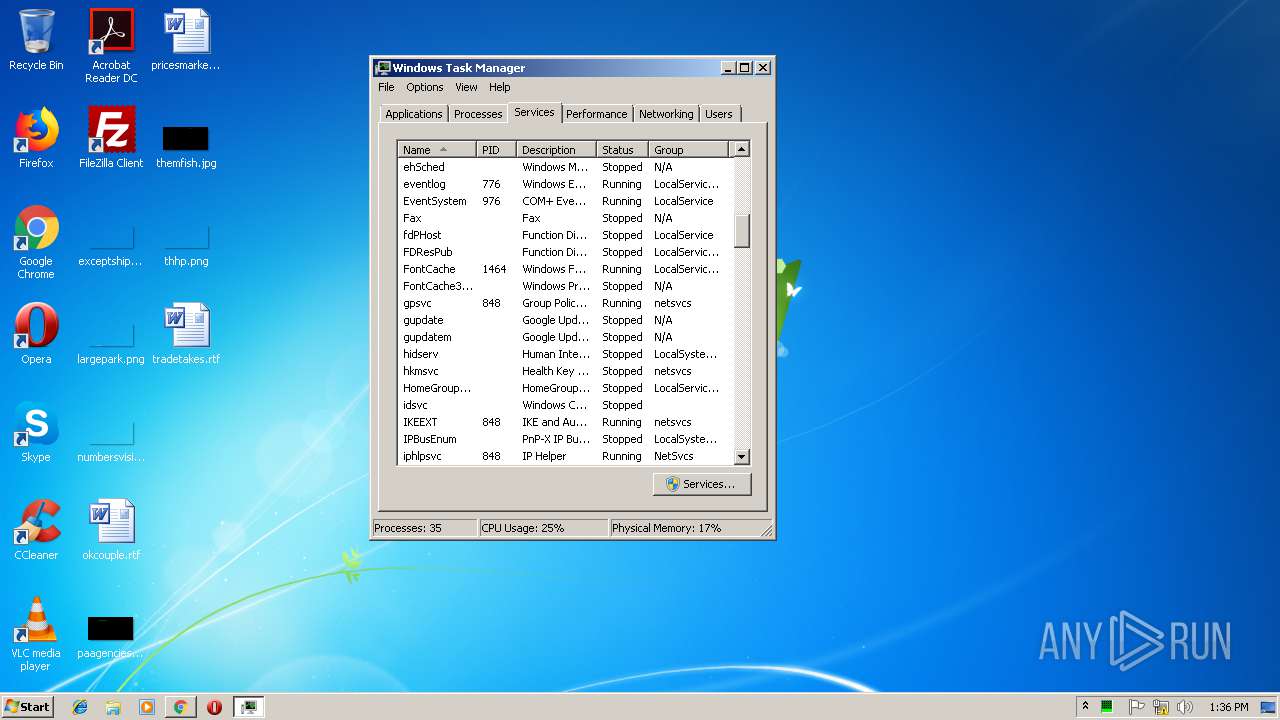Switch to the Processes tab

pos(478,114)
